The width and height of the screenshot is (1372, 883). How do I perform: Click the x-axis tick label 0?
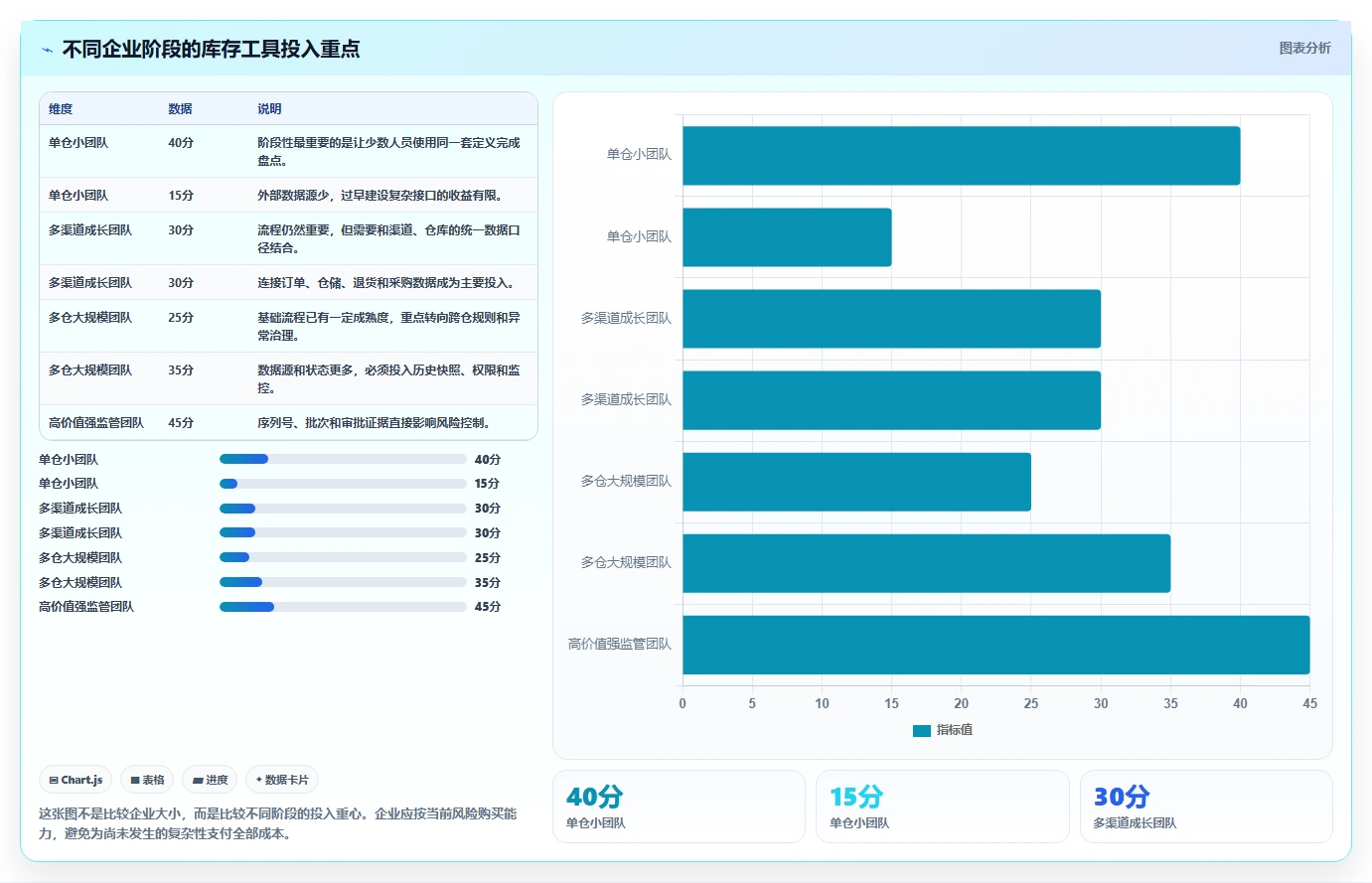tap(683, 703)
